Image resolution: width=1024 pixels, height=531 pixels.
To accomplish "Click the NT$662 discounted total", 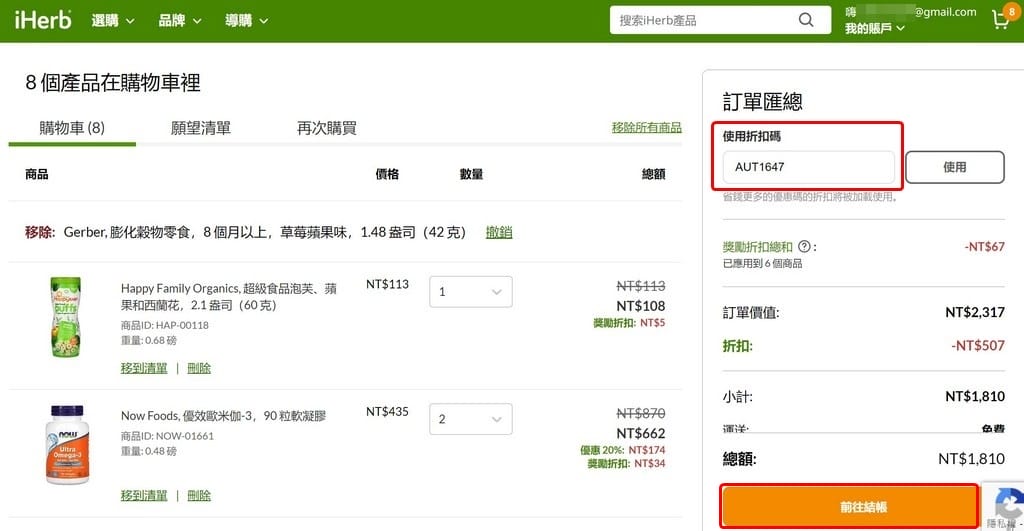I will click(641, 433).
